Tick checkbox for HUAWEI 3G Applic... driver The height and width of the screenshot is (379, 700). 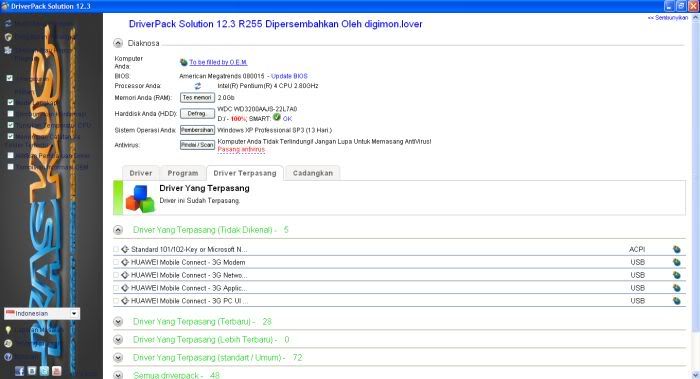[x=116, y=288]
